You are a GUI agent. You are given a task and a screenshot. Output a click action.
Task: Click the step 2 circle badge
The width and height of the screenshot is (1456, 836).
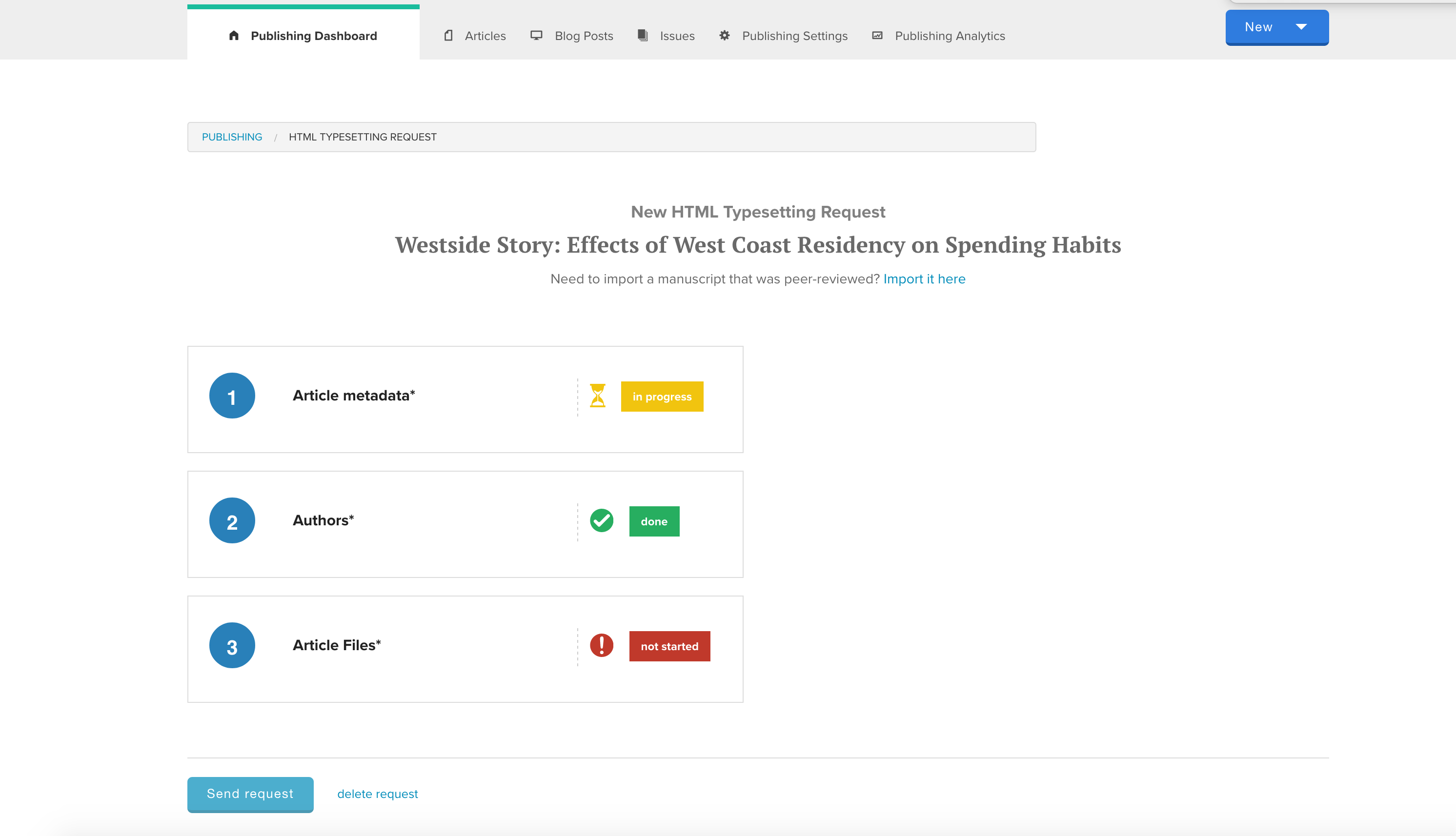232,521
